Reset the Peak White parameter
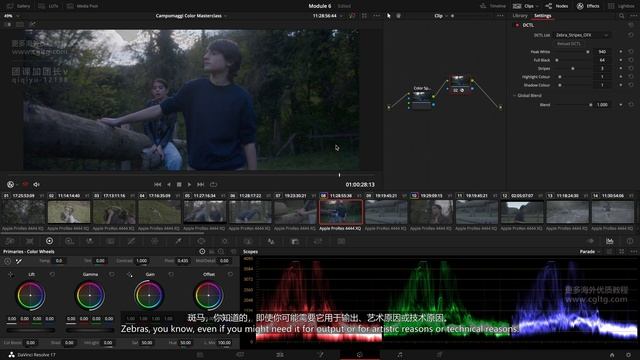Viewport: 640px width, 360px height. pyautogui.click(x=631, y=52)
